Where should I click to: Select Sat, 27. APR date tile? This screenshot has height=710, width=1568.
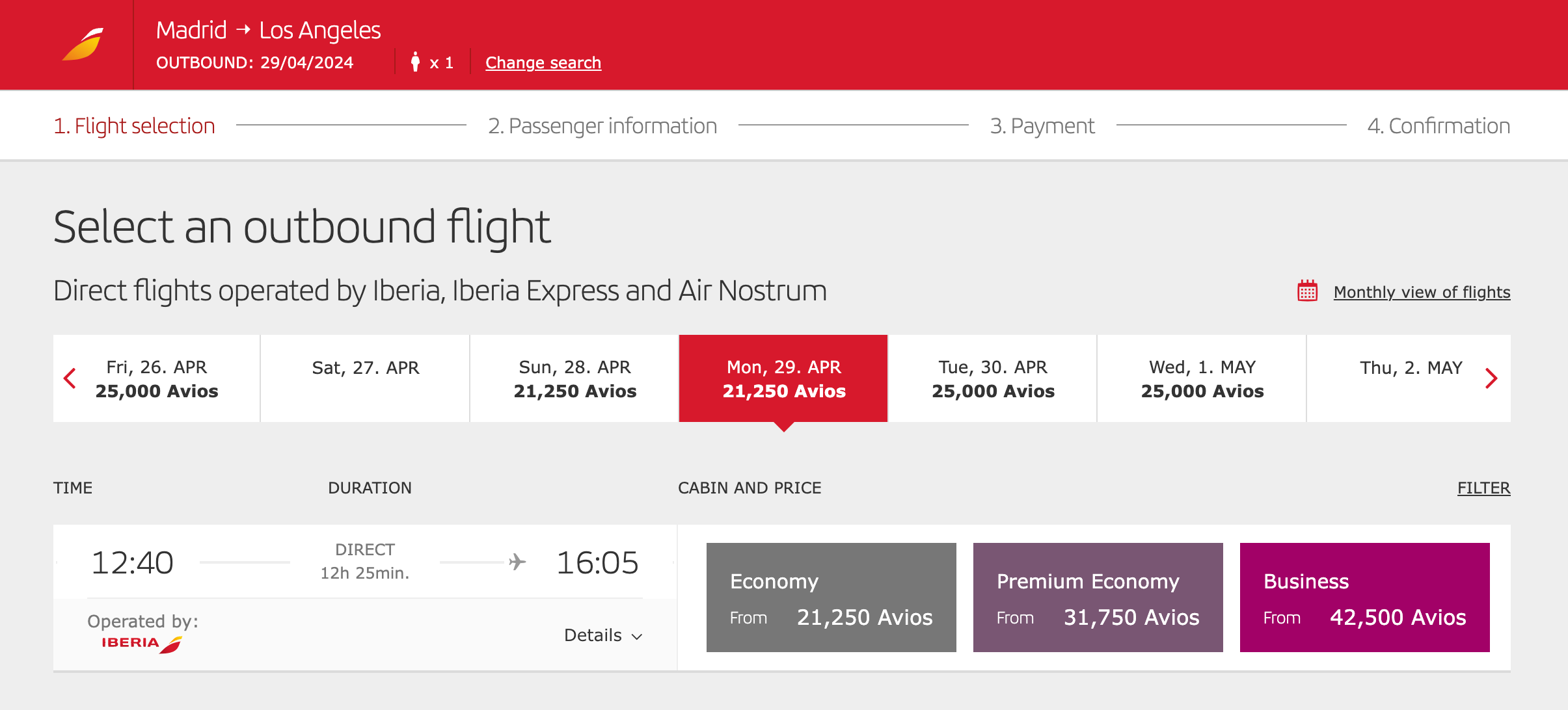(x=364, y=378)
